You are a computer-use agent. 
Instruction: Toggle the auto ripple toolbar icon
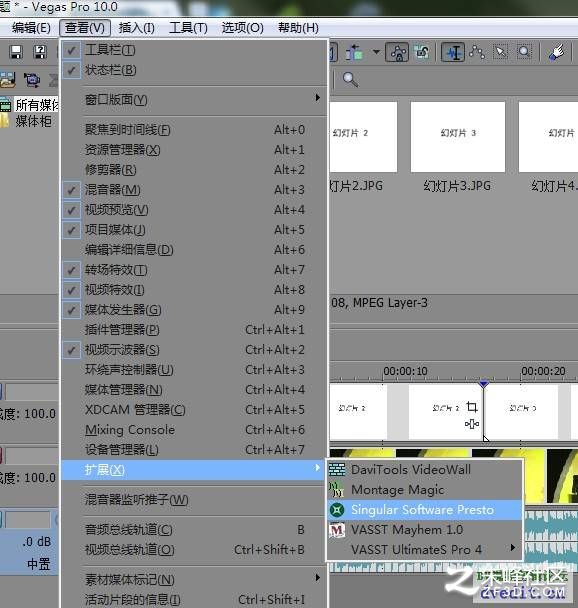coord(355,52)
